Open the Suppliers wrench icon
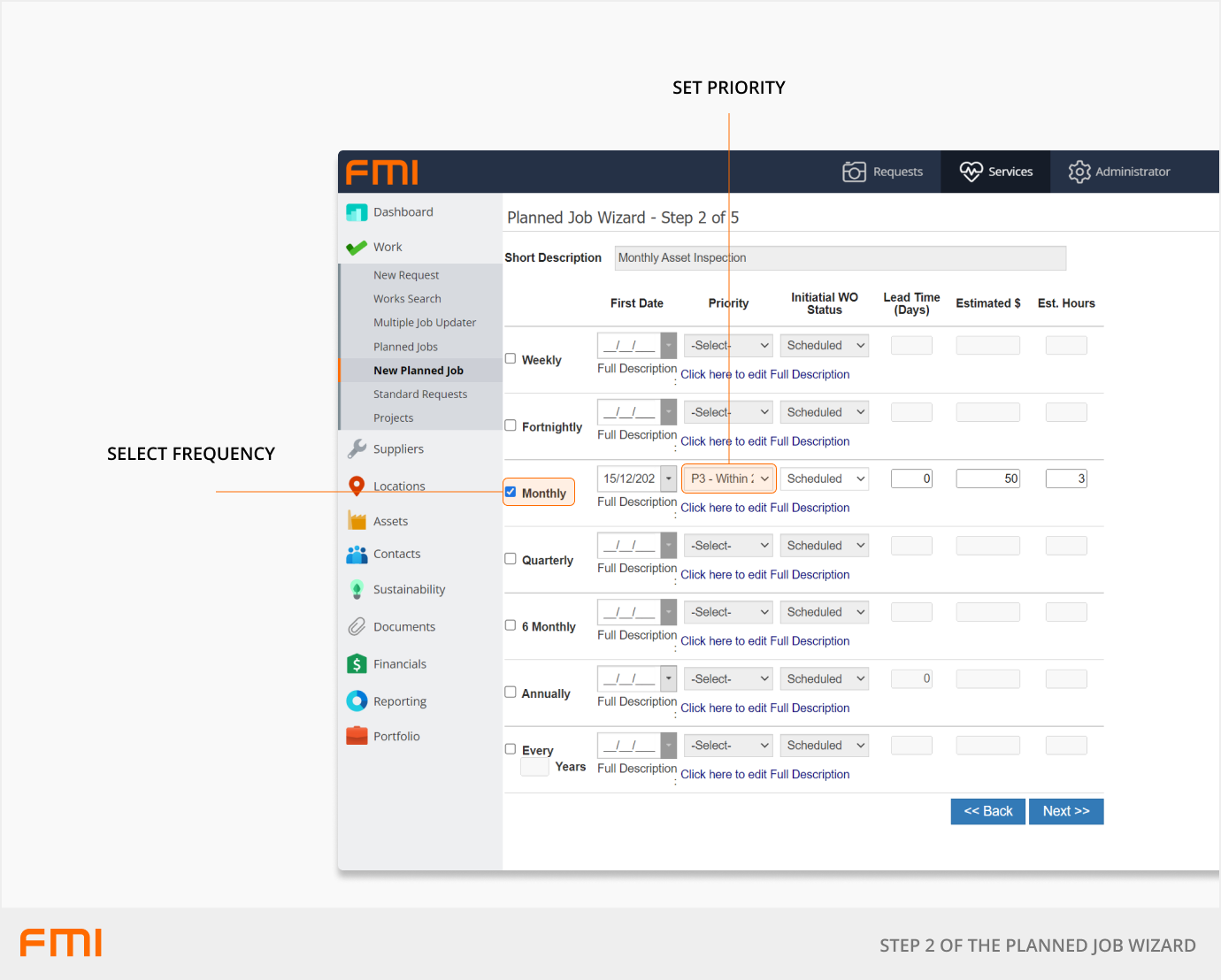The image size is (1221, 980). pyautogui.click(x=357, y=449)
